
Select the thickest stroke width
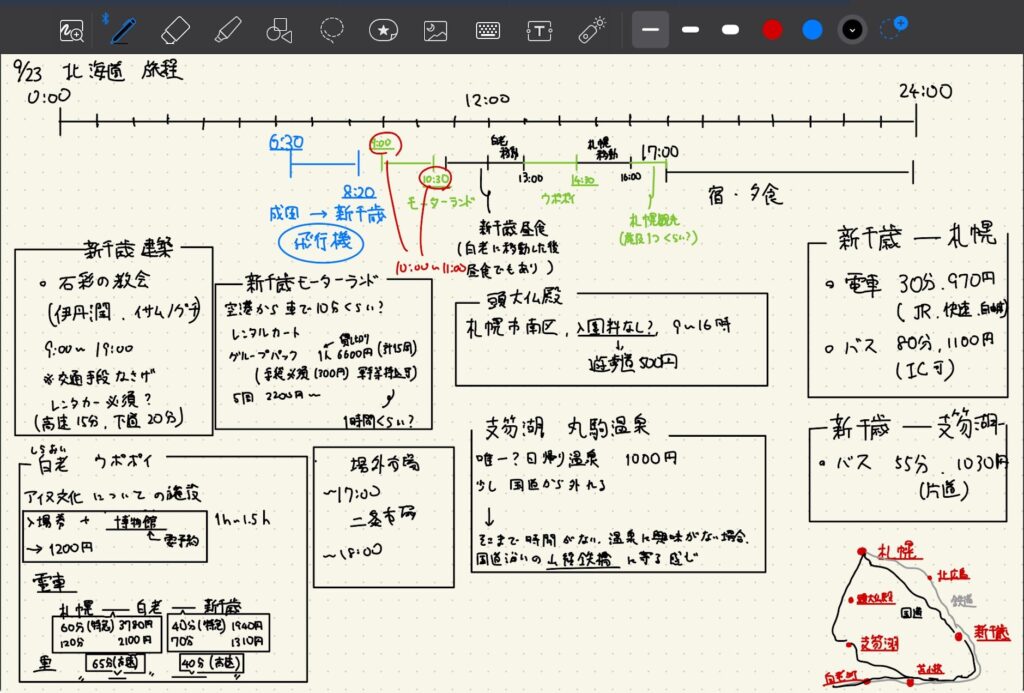pos(731,30)
